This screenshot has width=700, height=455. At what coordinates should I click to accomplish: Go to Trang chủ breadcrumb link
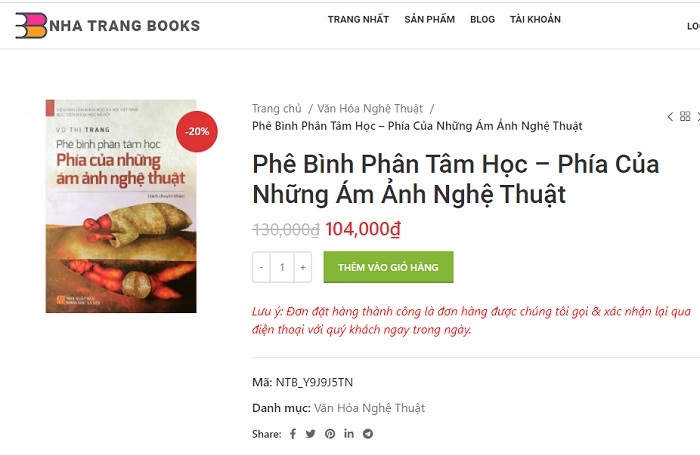click(x=277, y=109)
